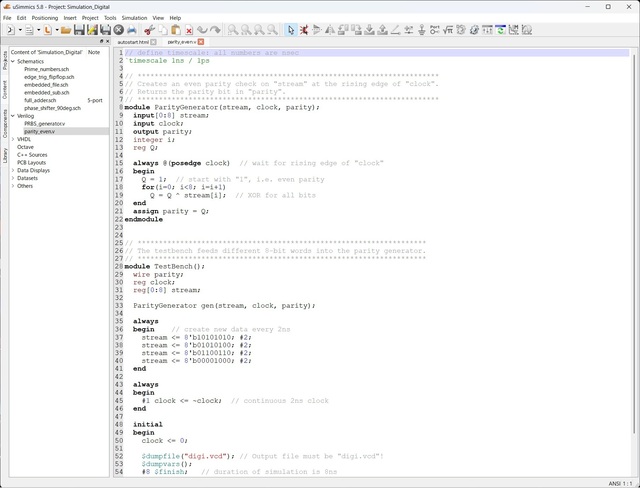
Task: Select full_adder.sch in Schematics list
Action: 40,100
